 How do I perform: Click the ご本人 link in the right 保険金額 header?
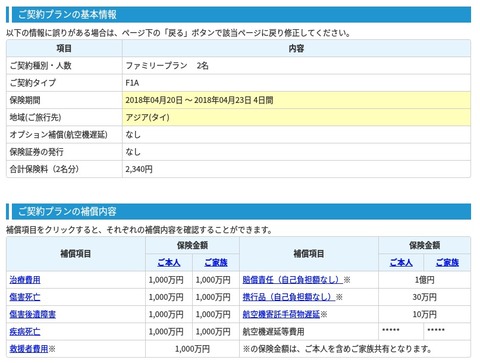(x=401, y=263)
